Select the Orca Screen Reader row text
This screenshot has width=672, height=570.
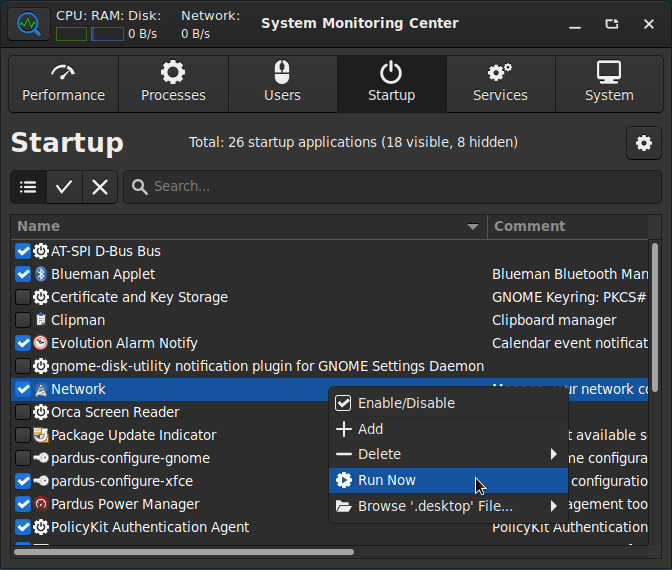coord(115,412)
